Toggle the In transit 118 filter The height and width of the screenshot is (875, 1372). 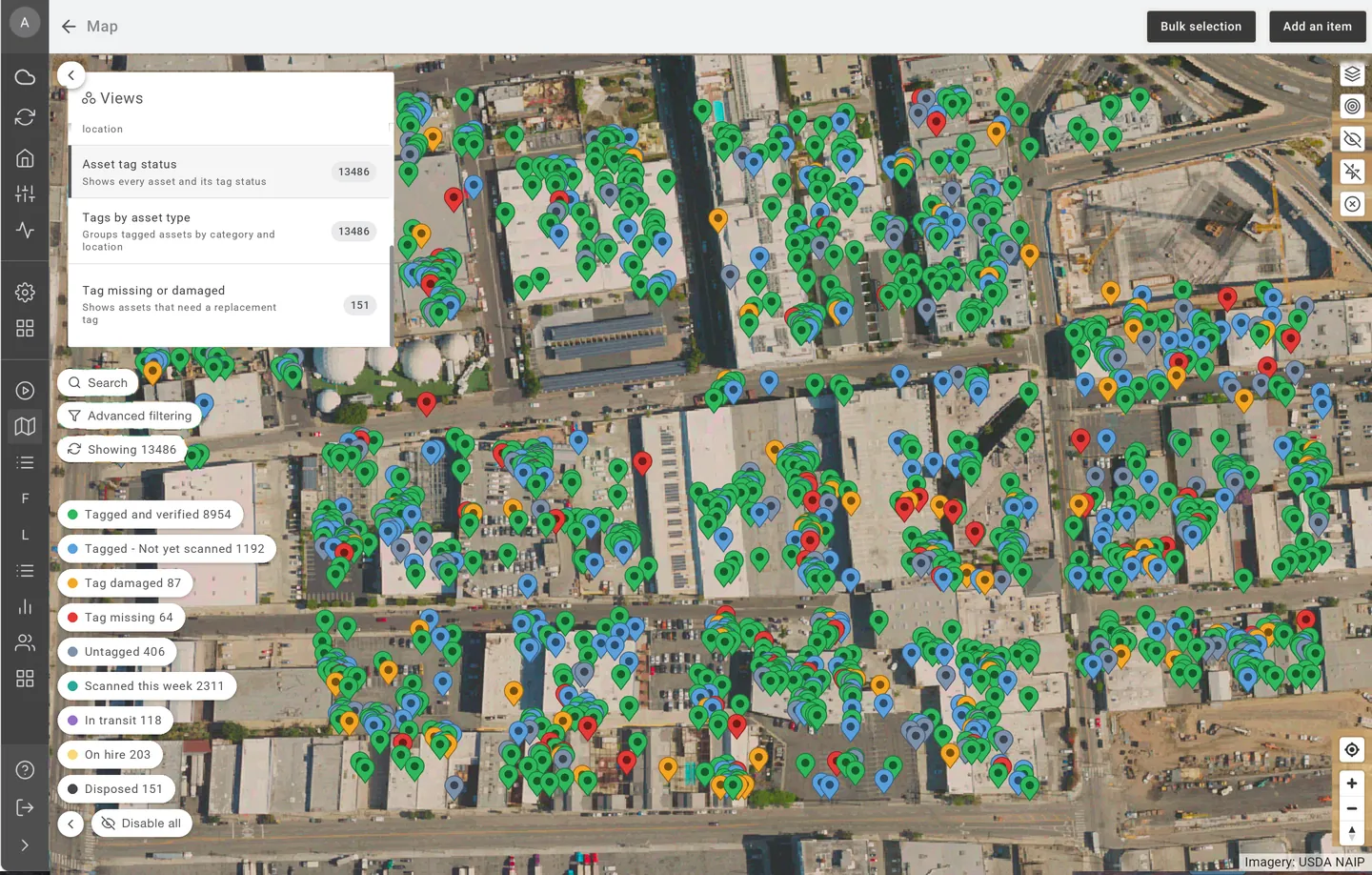pyautogui.click(x=115, y=721)
